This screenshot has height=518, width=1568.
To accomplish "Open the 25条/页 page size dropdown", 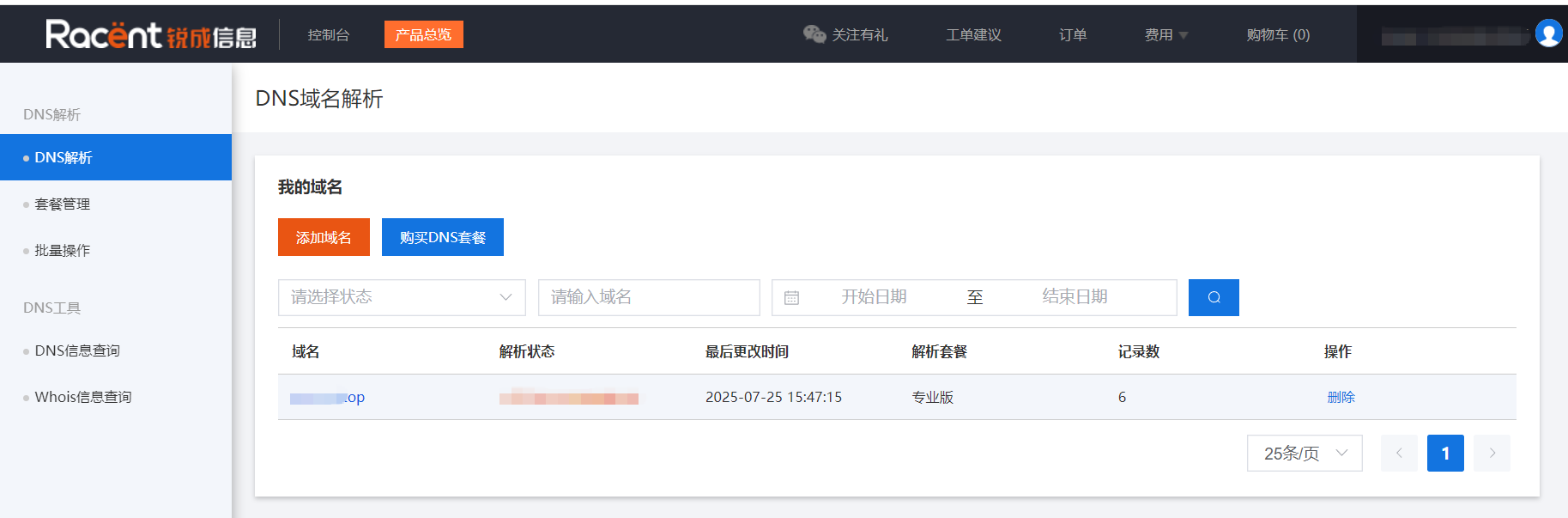I will [1304, 453].
